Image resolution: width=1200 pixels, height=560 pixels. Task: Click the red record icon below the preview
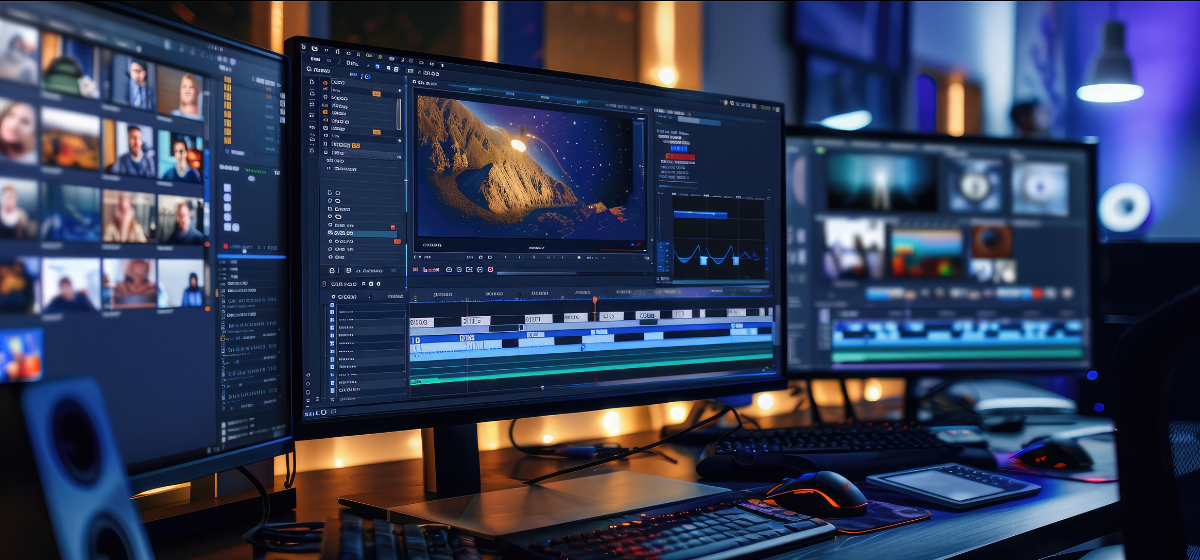(490, 269)
